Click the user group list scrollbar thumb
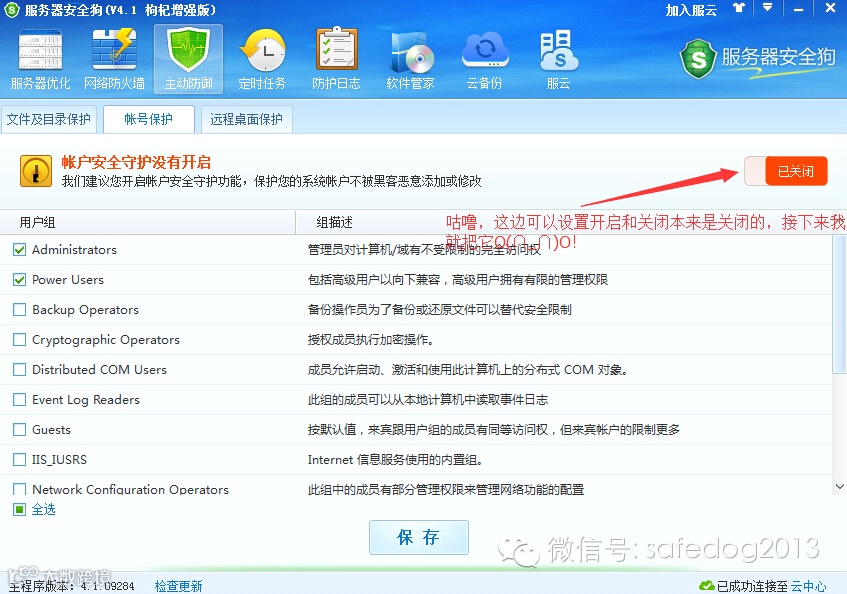This screenshot has width=847, height=594. 839,304
